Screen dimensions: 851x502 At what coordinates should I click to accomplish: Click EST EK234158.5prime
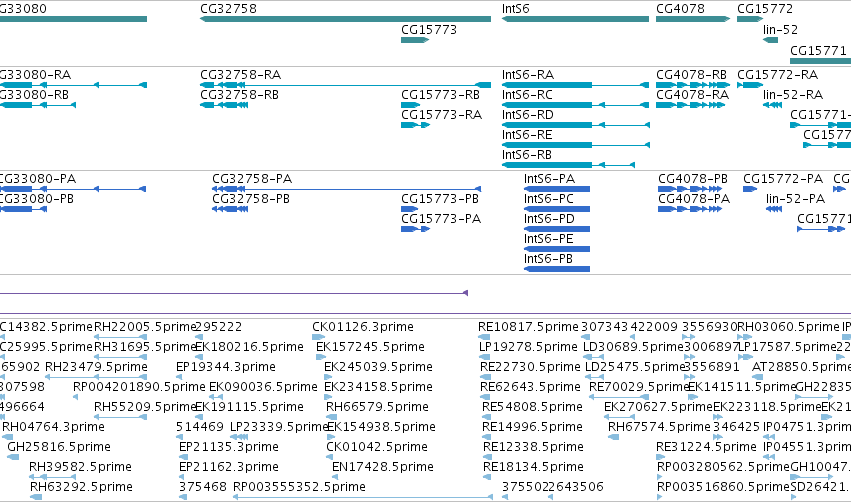pos(328,397)
